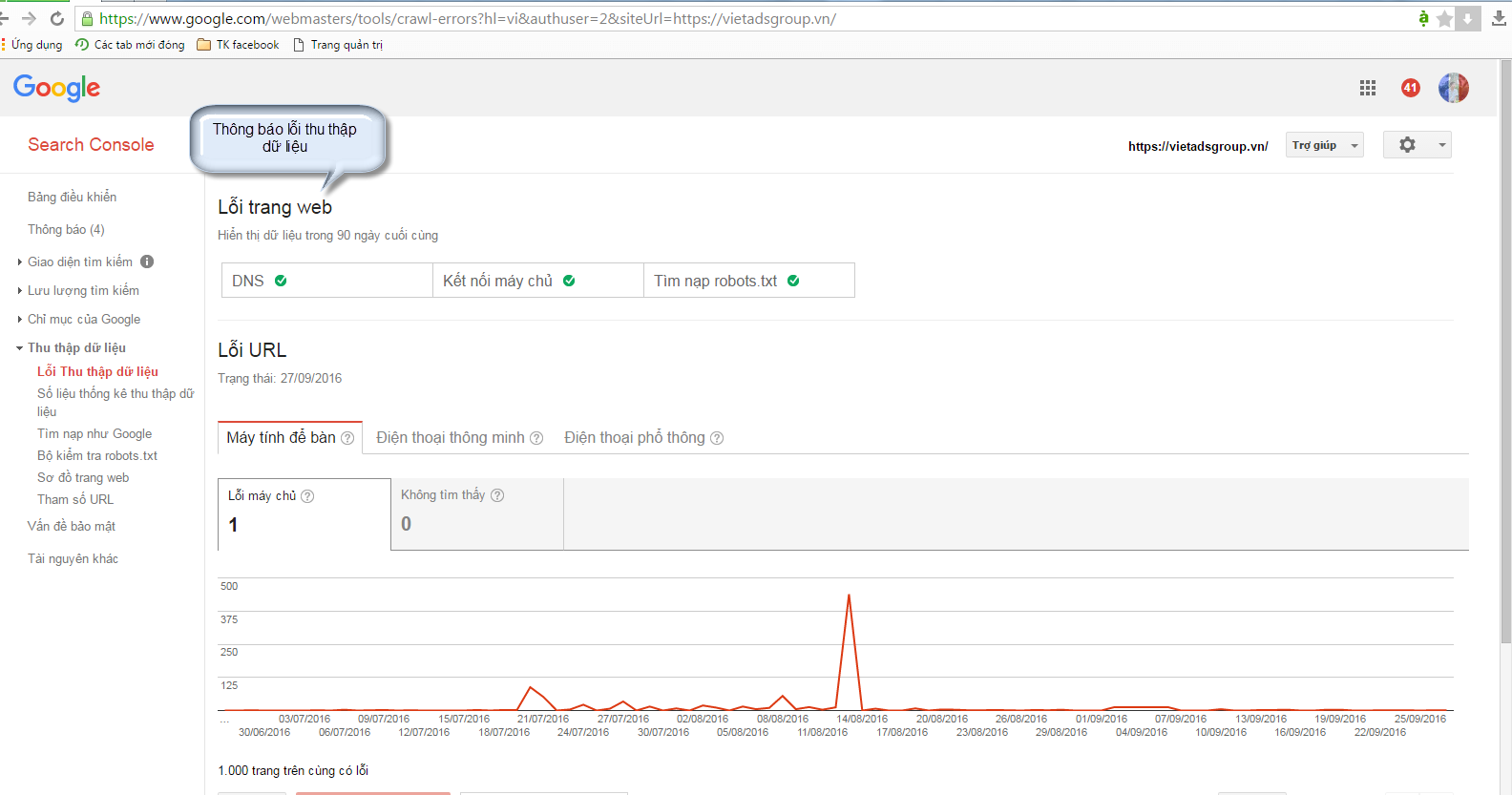Screen dimensions: 1512x795
Task: Click the peak point on the error chart
Action: 849,596
